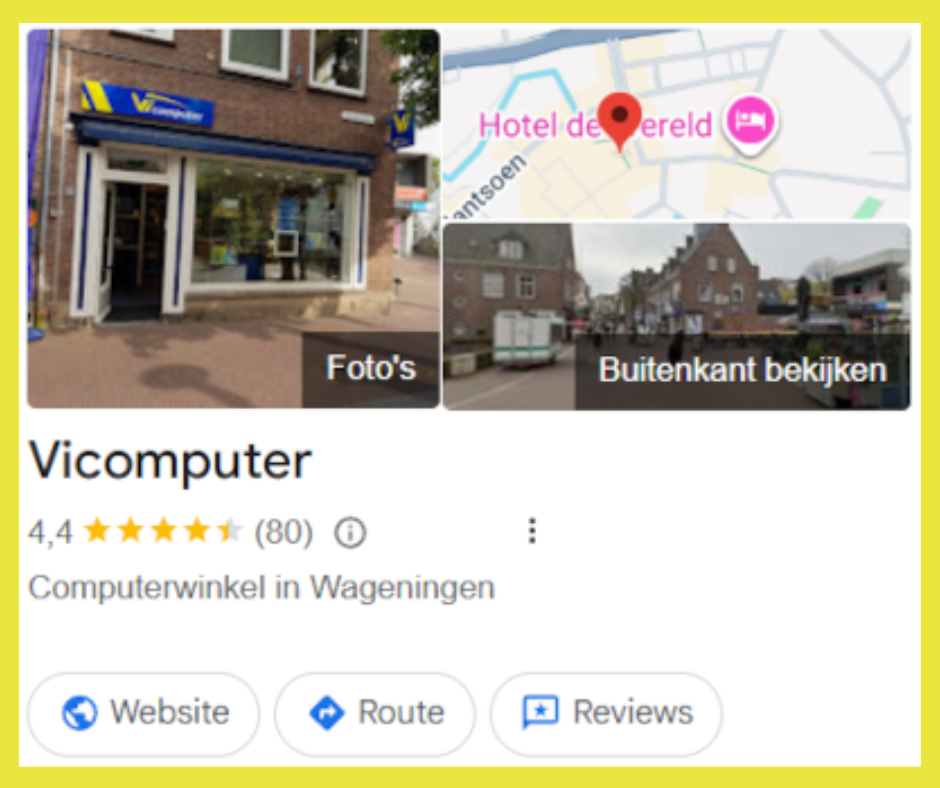Open the Foto's gallery label
Viewport: 940px width, 788px height.
371,368
